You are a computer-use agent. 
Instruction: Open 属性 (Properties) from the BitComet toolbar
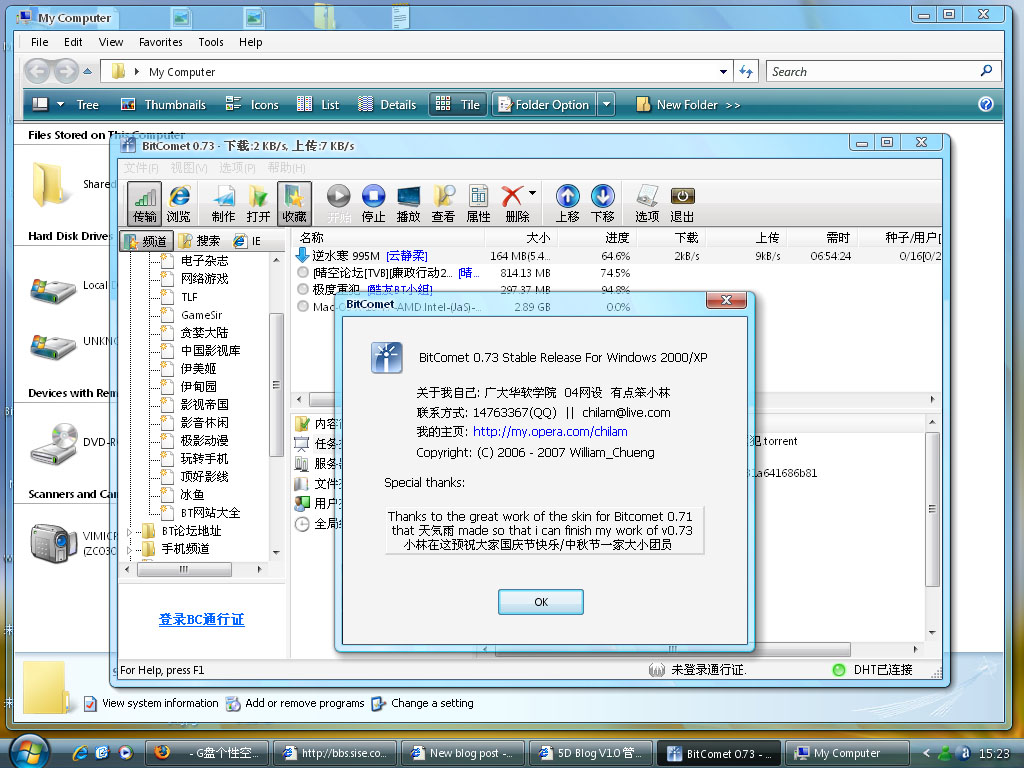478,203
